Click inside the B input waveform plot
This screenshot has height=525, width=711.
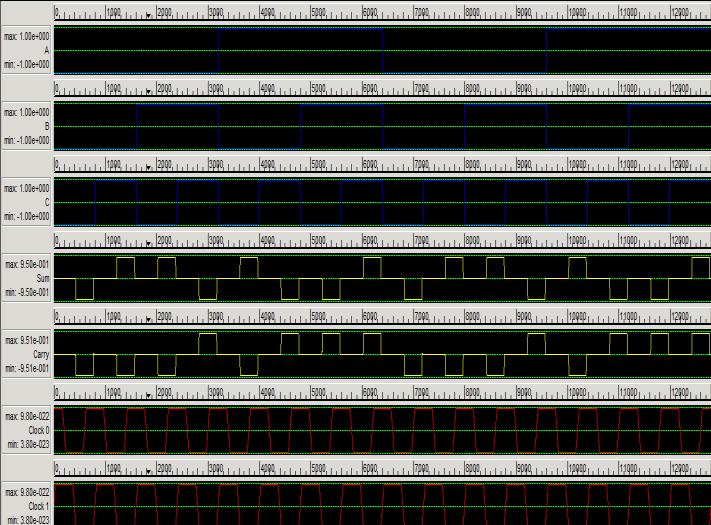(382, 126)
